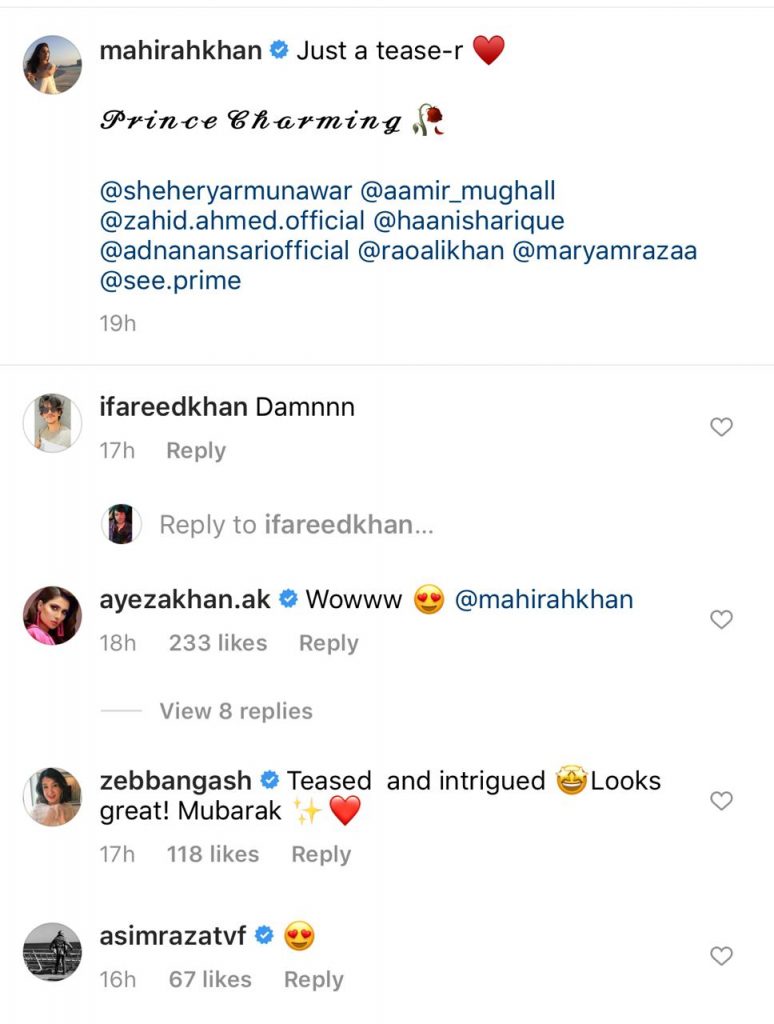Viewport: 774px width, 1024px height.
Task: Open ayezakhan.ak's profile avatar
Action: click(52, 615)
